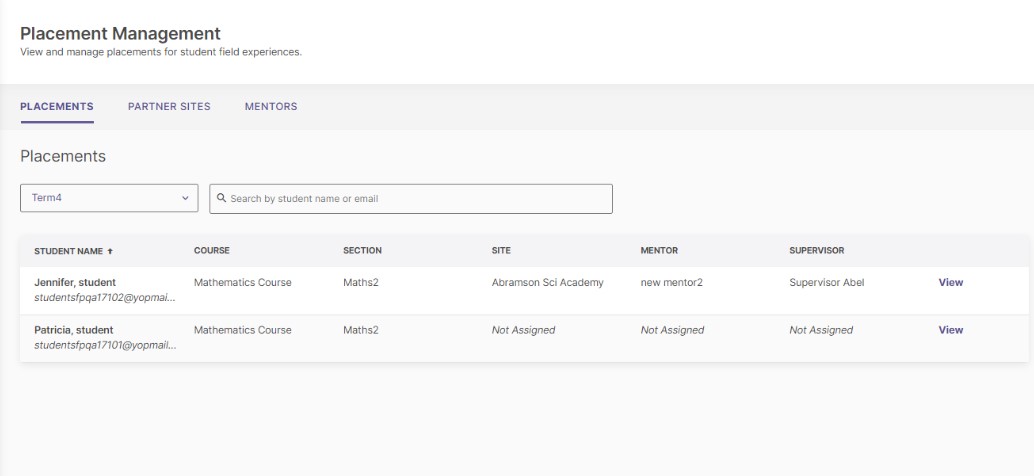Click the Abramson Sci Academy site cell
Image resolution: width=1034 pixels, height=476 pixels.
point(547,283)
